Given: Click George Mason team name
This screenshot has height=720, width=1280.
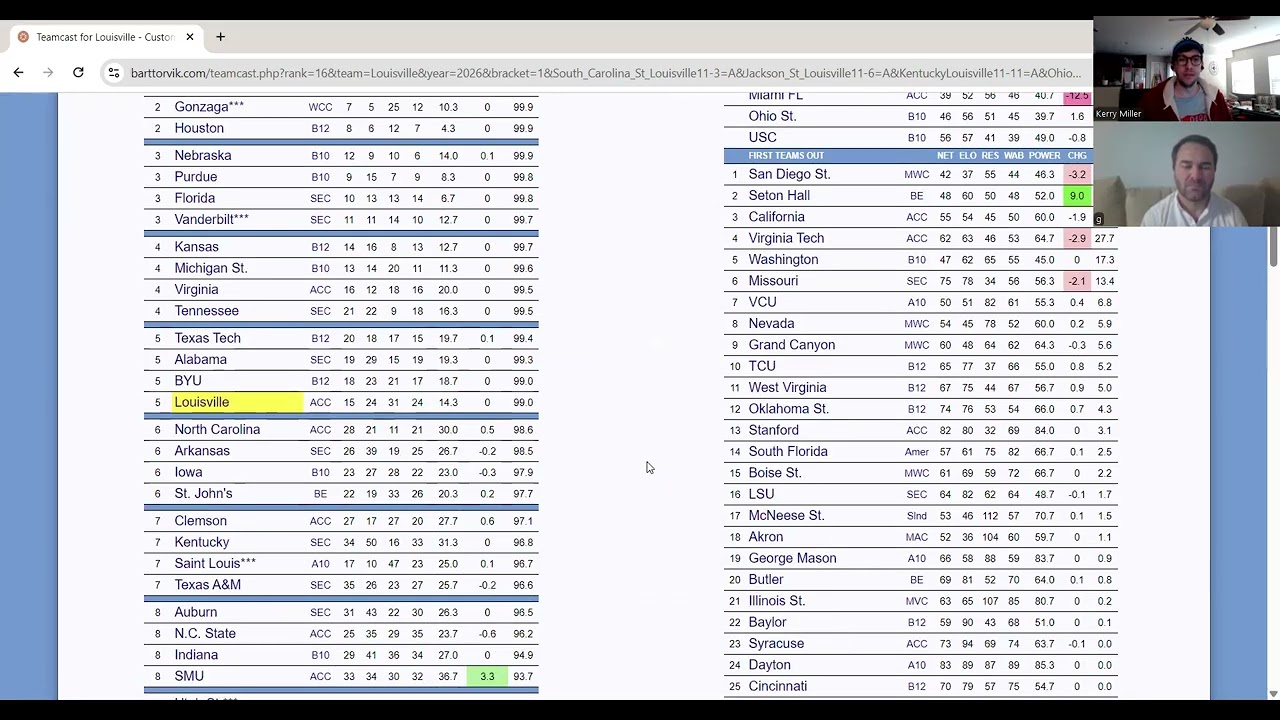Looking at the screenshot, I should click(x=792, y=558).
